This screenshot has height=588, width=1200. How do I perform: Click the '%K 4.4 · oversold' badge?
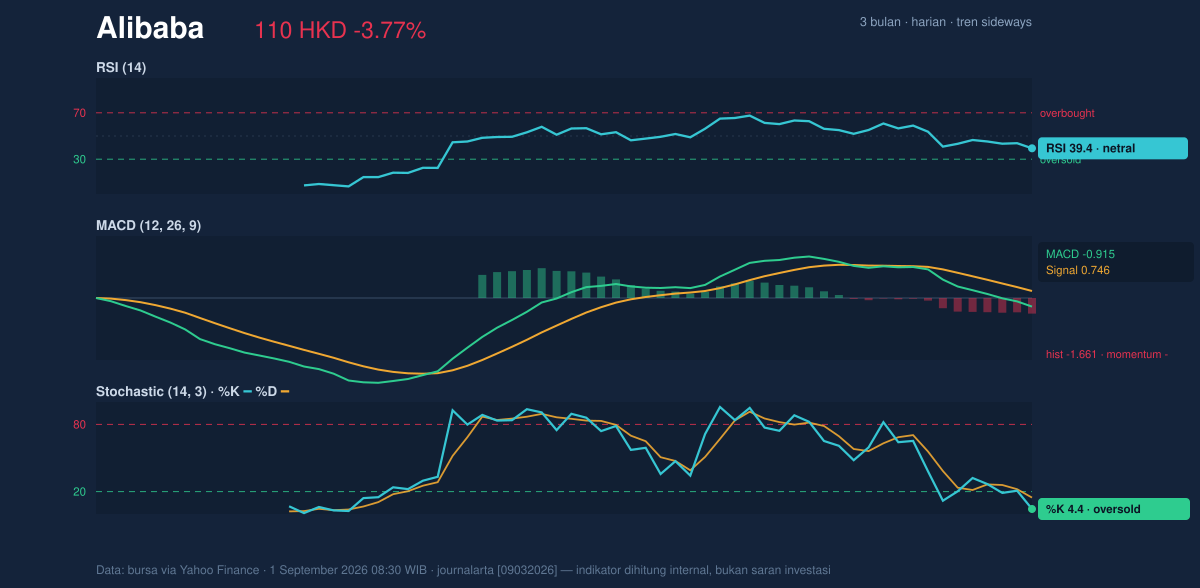coord(1113,509)
